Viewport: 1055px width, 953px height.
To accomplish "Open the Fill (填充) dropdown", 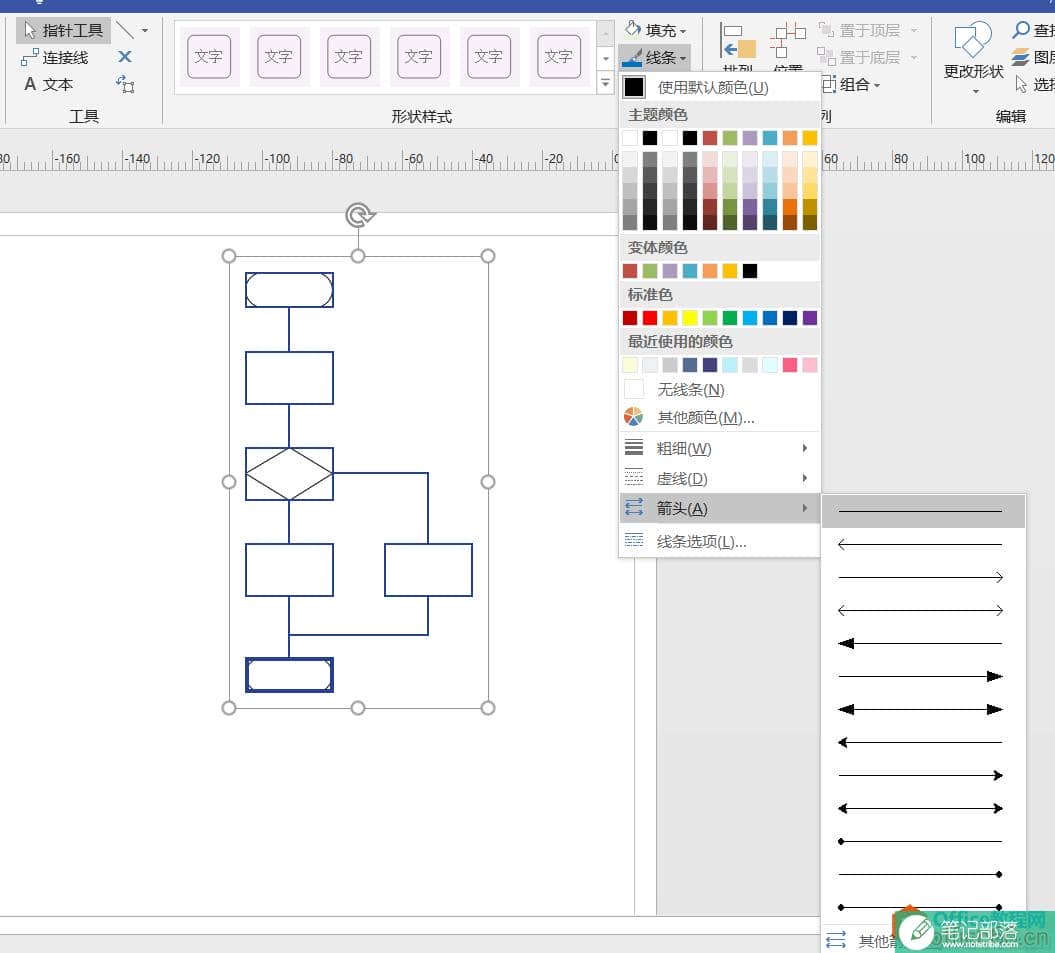I will coord(656,30).
